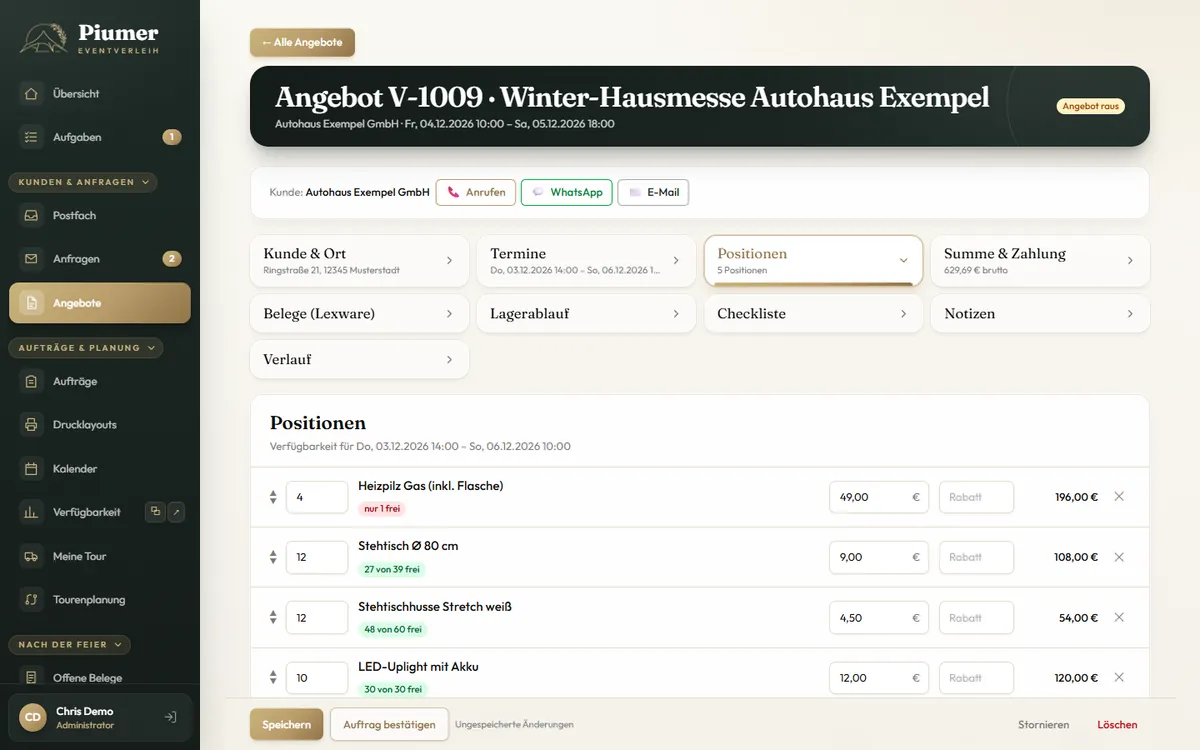Viewport: 1200px width, 750px height.
Task: Expand the Summe & Zahlung section
Action: tap(1040, 261)
